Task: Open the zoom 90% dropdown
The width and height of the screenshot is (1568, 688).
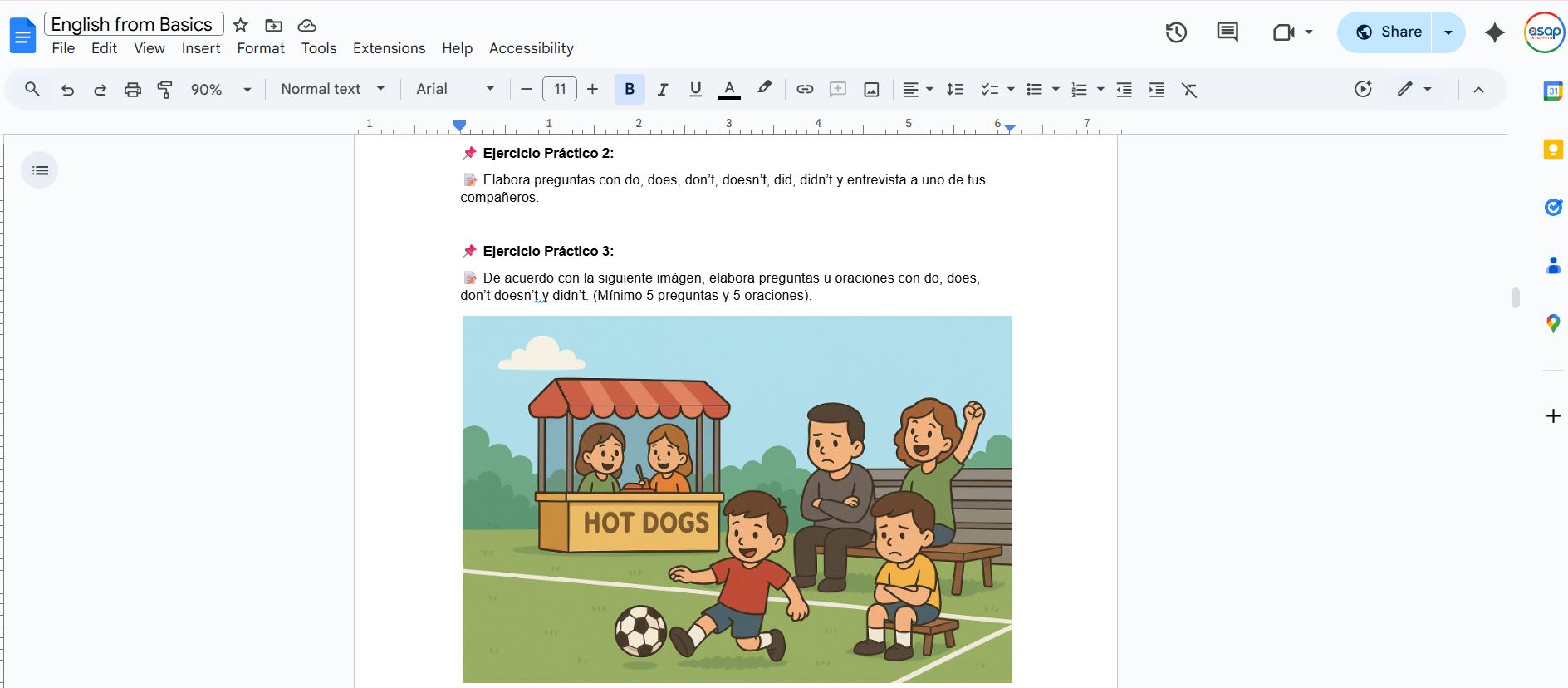Action: coord(221,90)
